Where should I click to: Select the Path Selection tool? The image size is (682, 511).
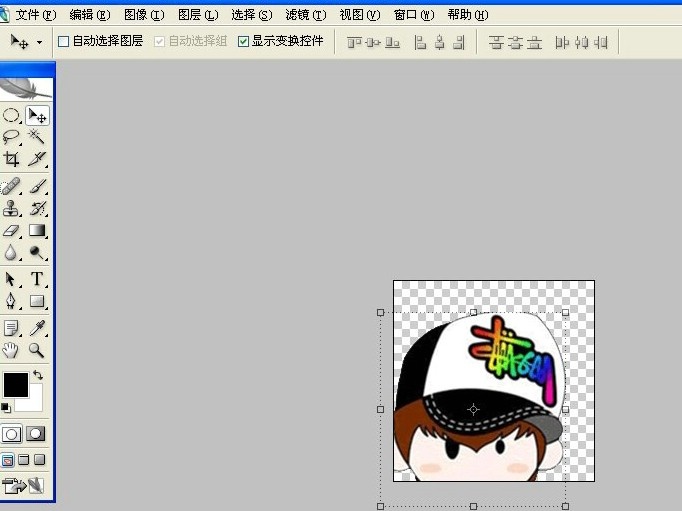(11, 279)
